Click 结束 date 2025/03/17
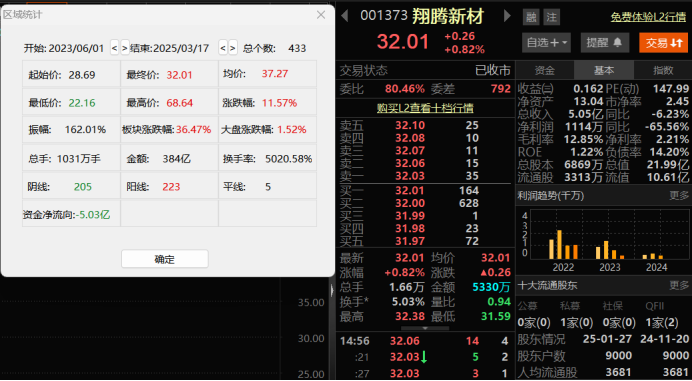The width and height of the screenshot is (692, 381). point(181,48)
